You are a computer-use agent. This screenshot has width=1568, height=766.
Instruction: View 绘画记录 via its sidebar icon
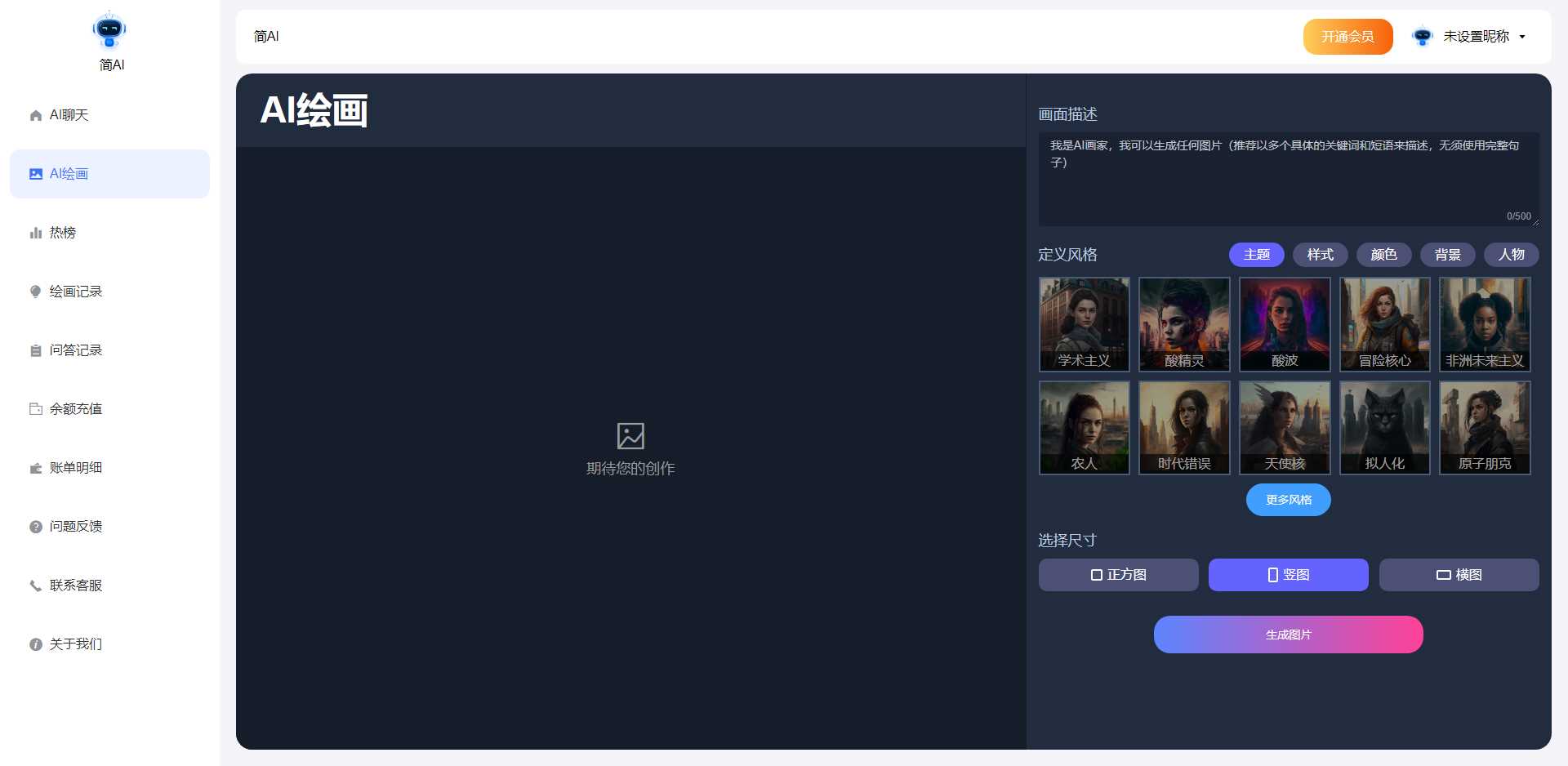click(35, 291)
